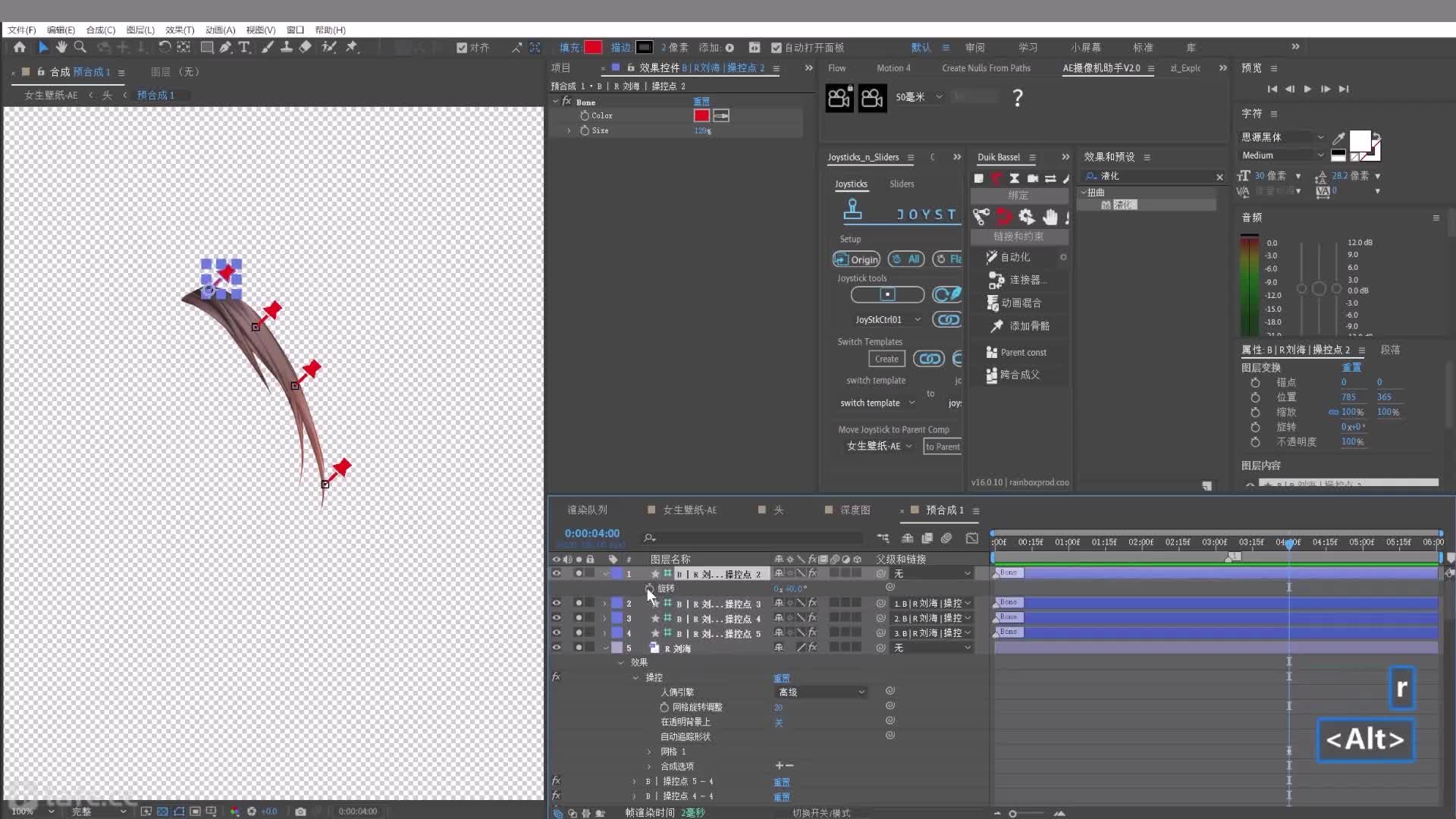This screenshot has width=1456, height=819.
Task: Expand layer 2 操控点 3 properties
Action: [605, 604]
